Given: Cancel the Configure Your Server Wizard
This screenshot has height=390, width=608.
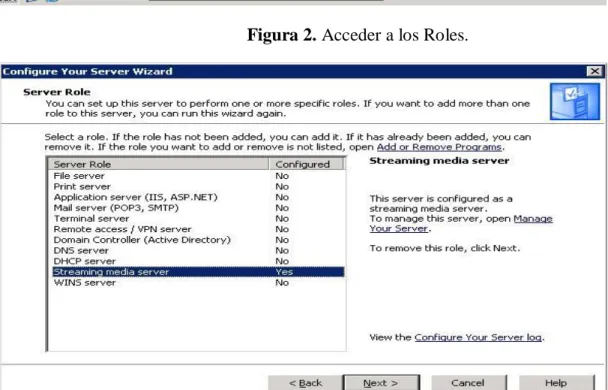Looking at the screenshot, I should coord(468,383).
